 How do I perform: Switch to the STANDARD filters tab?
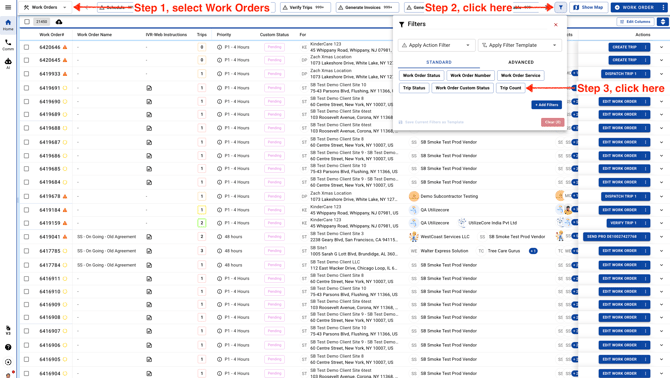439,62
